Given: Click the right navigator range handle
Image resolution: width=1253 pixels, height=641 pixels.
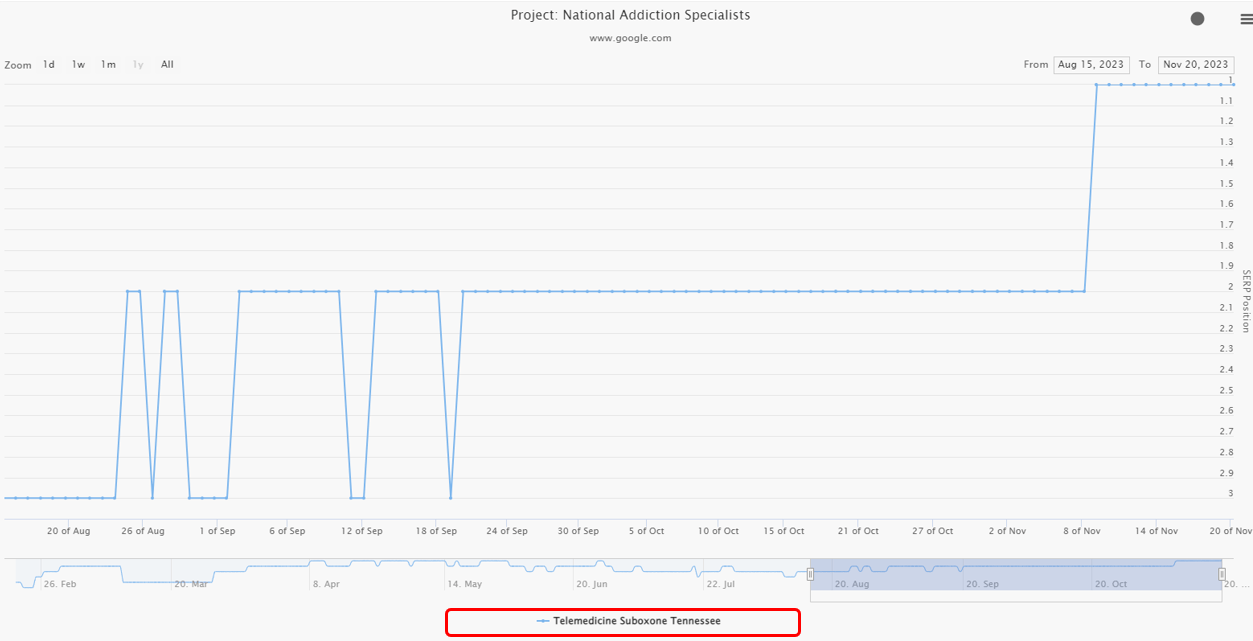Looking at the screenshot, I should 1221,574.
